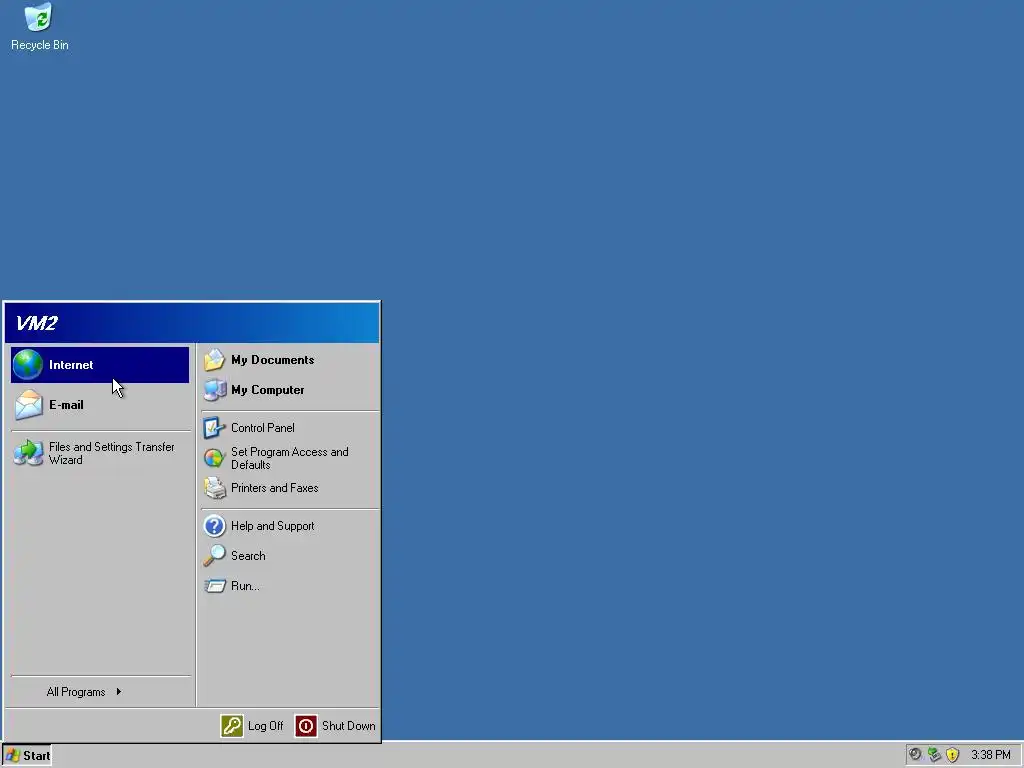Open Search from the Start menu

pos(290,556)
